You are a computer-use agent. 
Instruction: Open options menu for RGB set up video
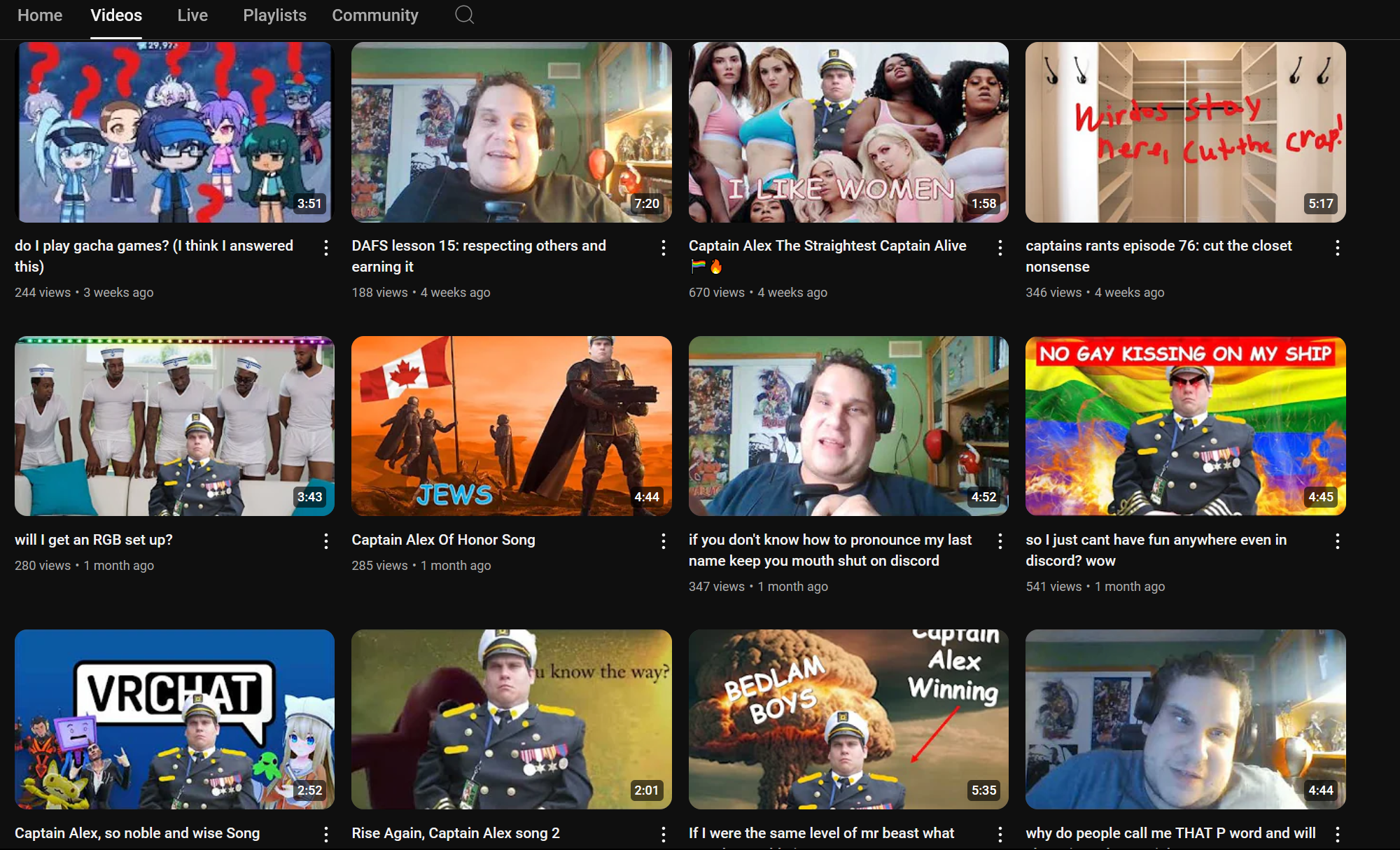pos(326,541)
